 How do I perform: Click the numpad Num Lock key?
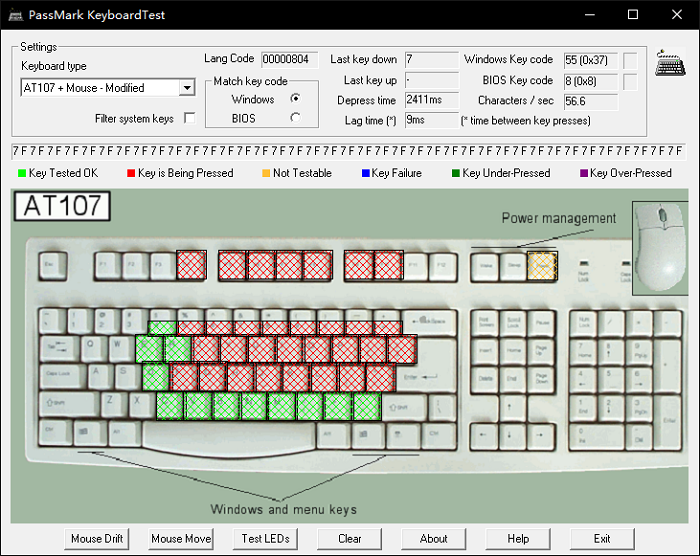click(584, 322)
